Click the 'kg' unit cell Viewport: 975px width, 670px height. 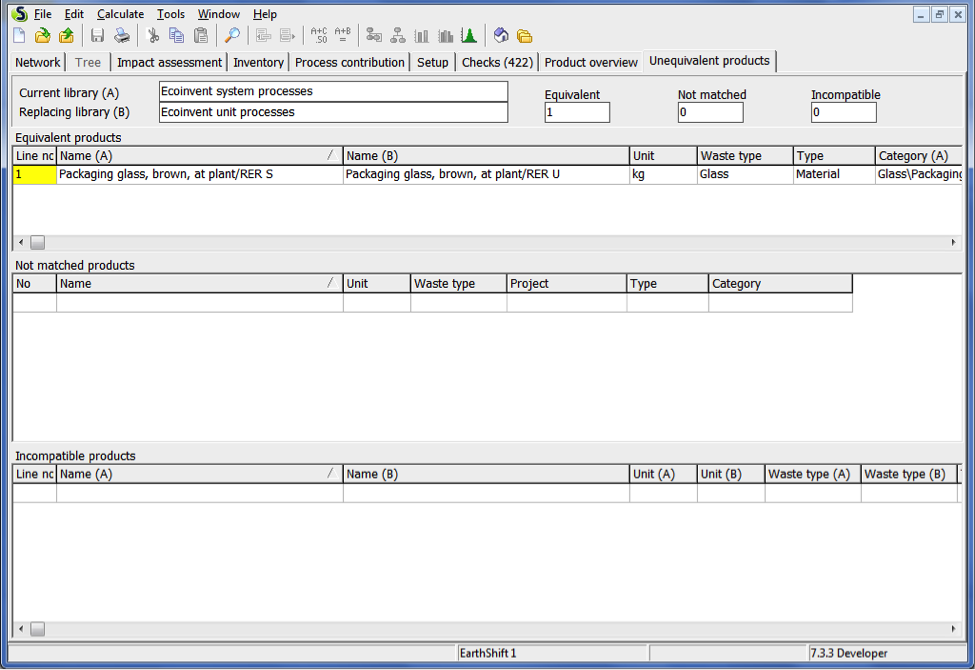[x=663, y=174]
